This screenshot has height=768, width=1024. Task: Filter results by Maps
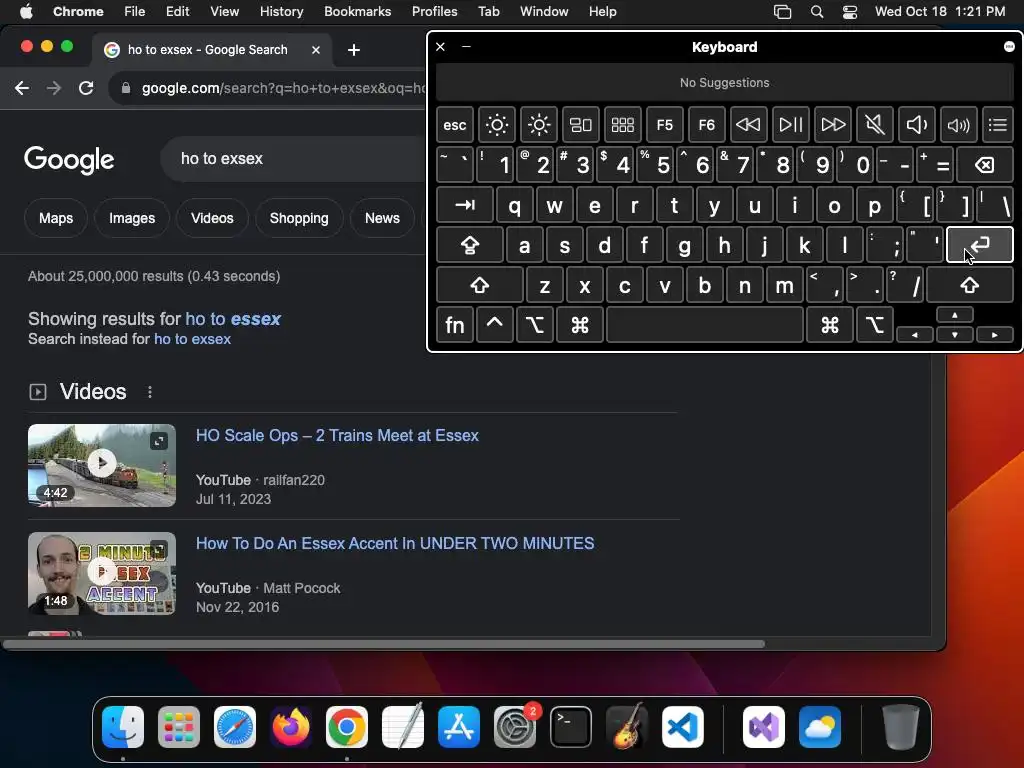56,218
